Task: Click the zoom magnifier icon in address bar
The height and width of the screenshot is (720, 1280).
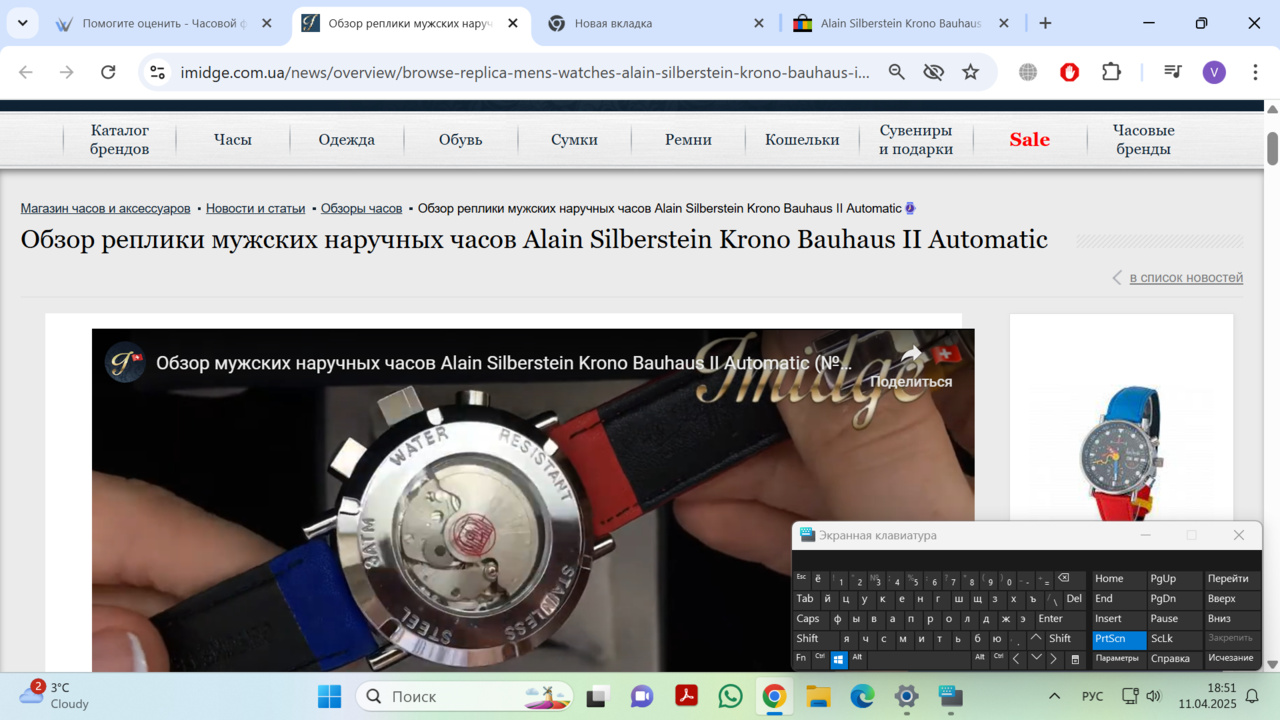Action: 897,72
